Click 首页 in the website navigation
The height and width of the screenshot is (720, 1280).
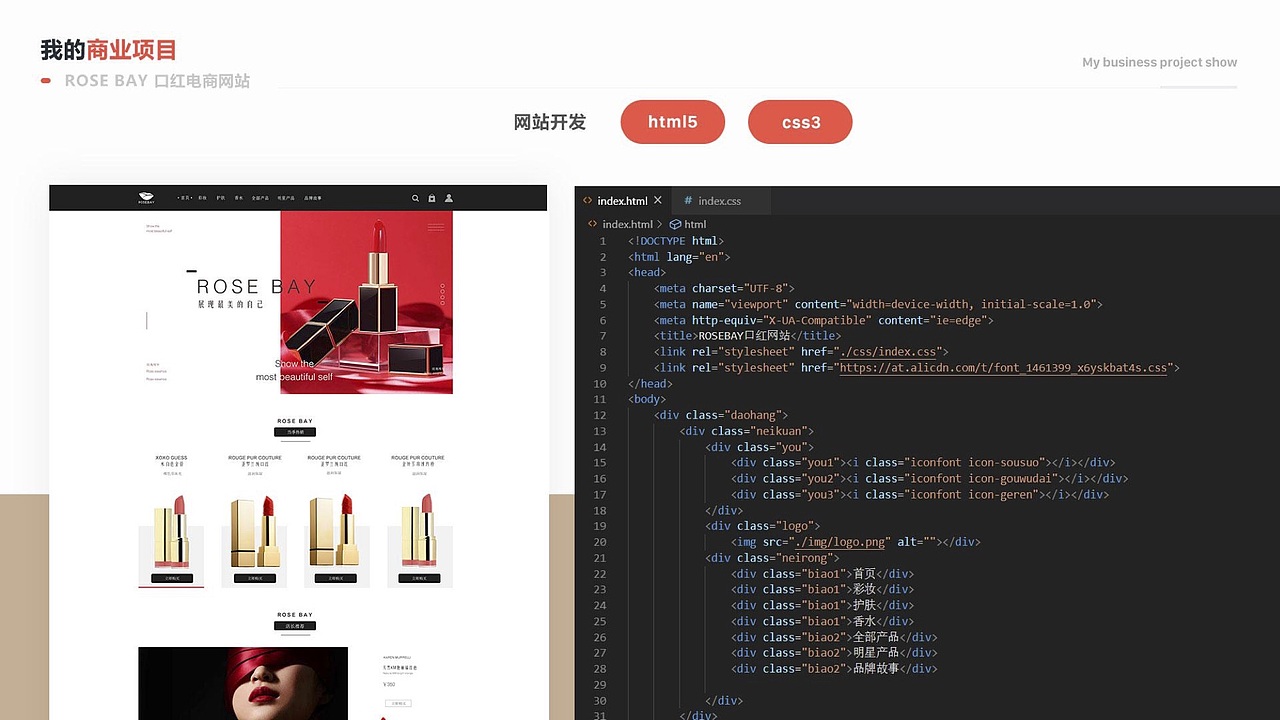(185, 198)
